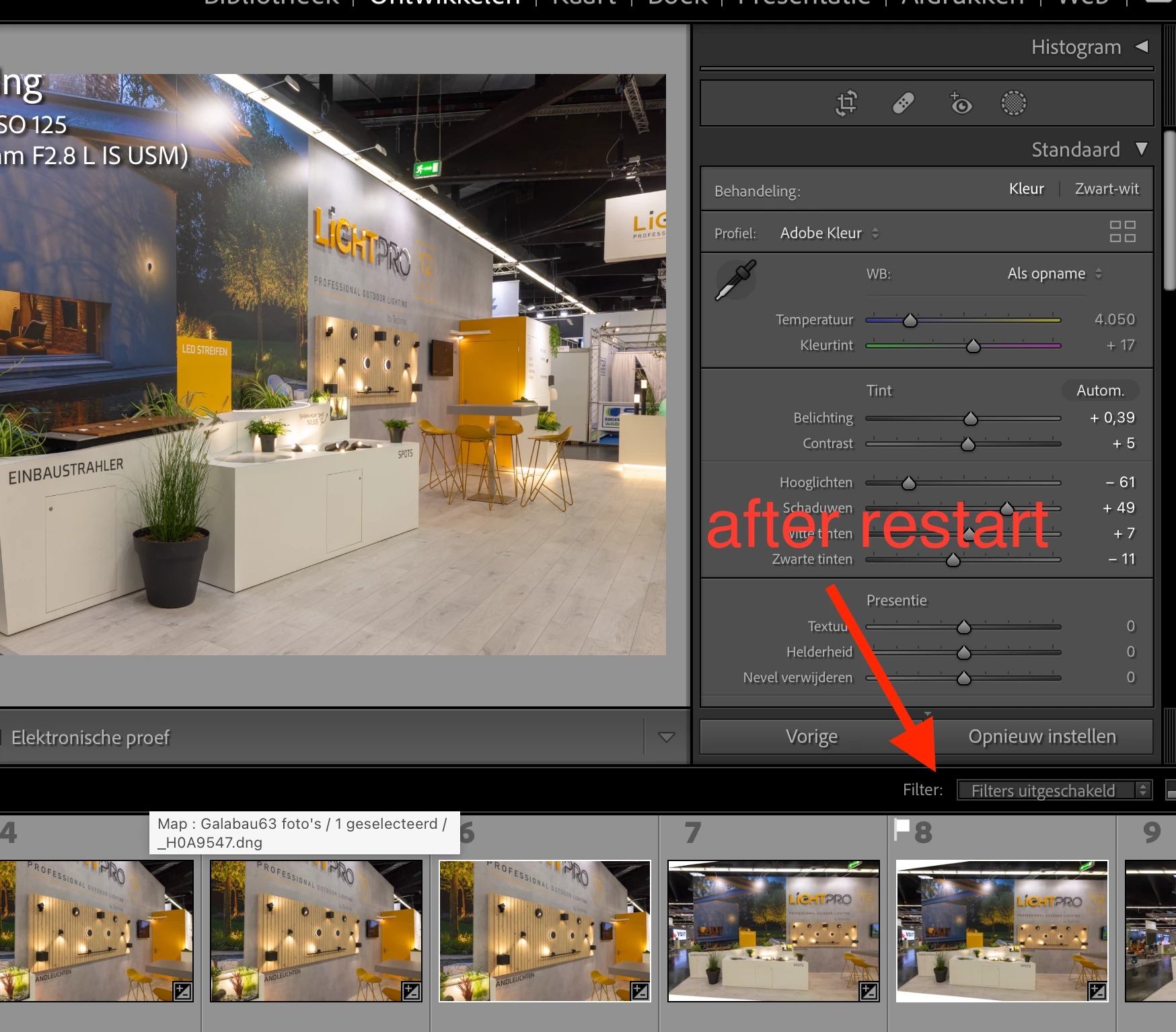Open the WB Als opname dropdown

tap(1054, 274)
